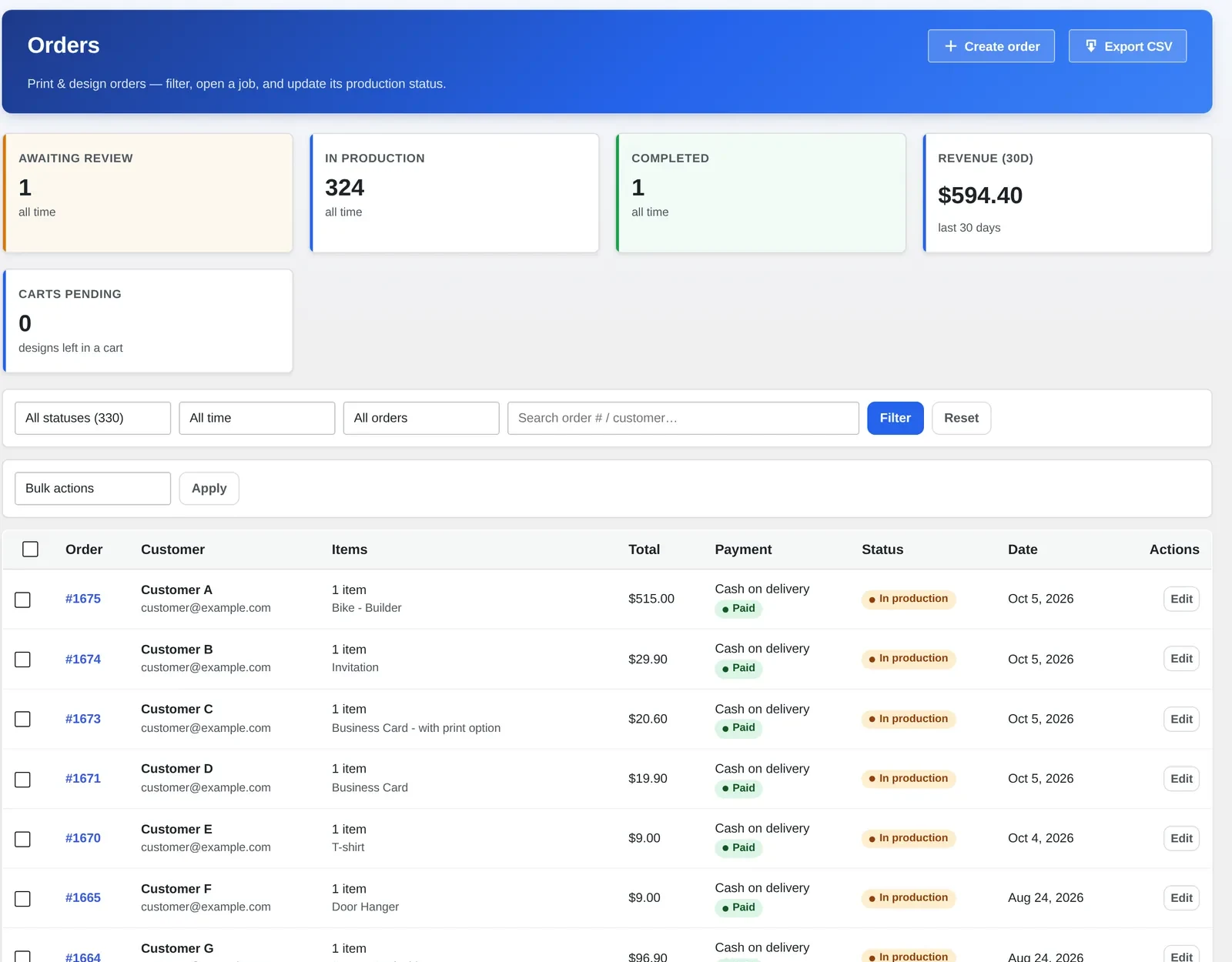Apply the filter with the Filter button

click(x=896, y=418)
